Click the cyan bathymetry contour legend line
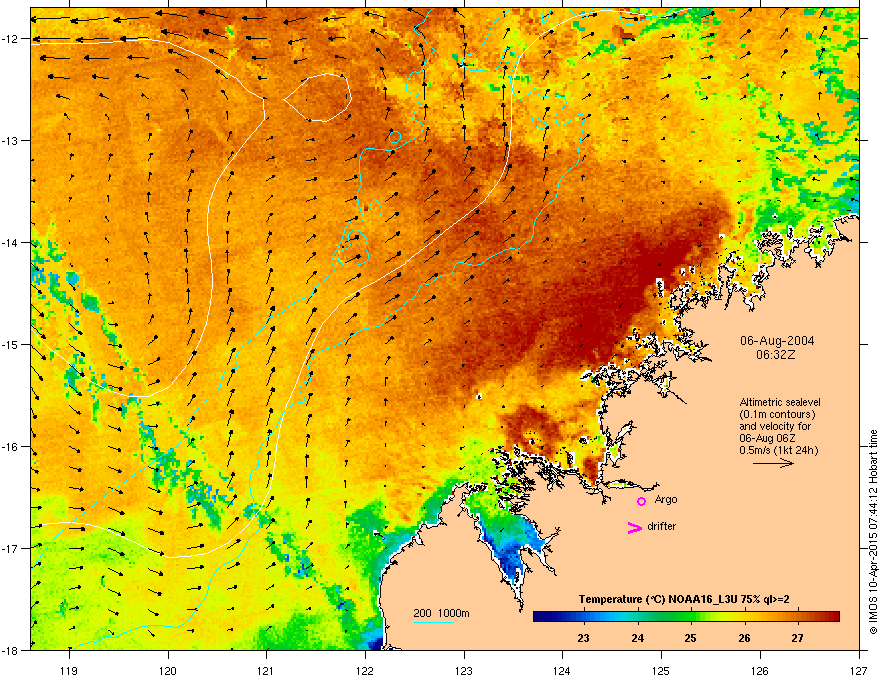 point(434,622)
